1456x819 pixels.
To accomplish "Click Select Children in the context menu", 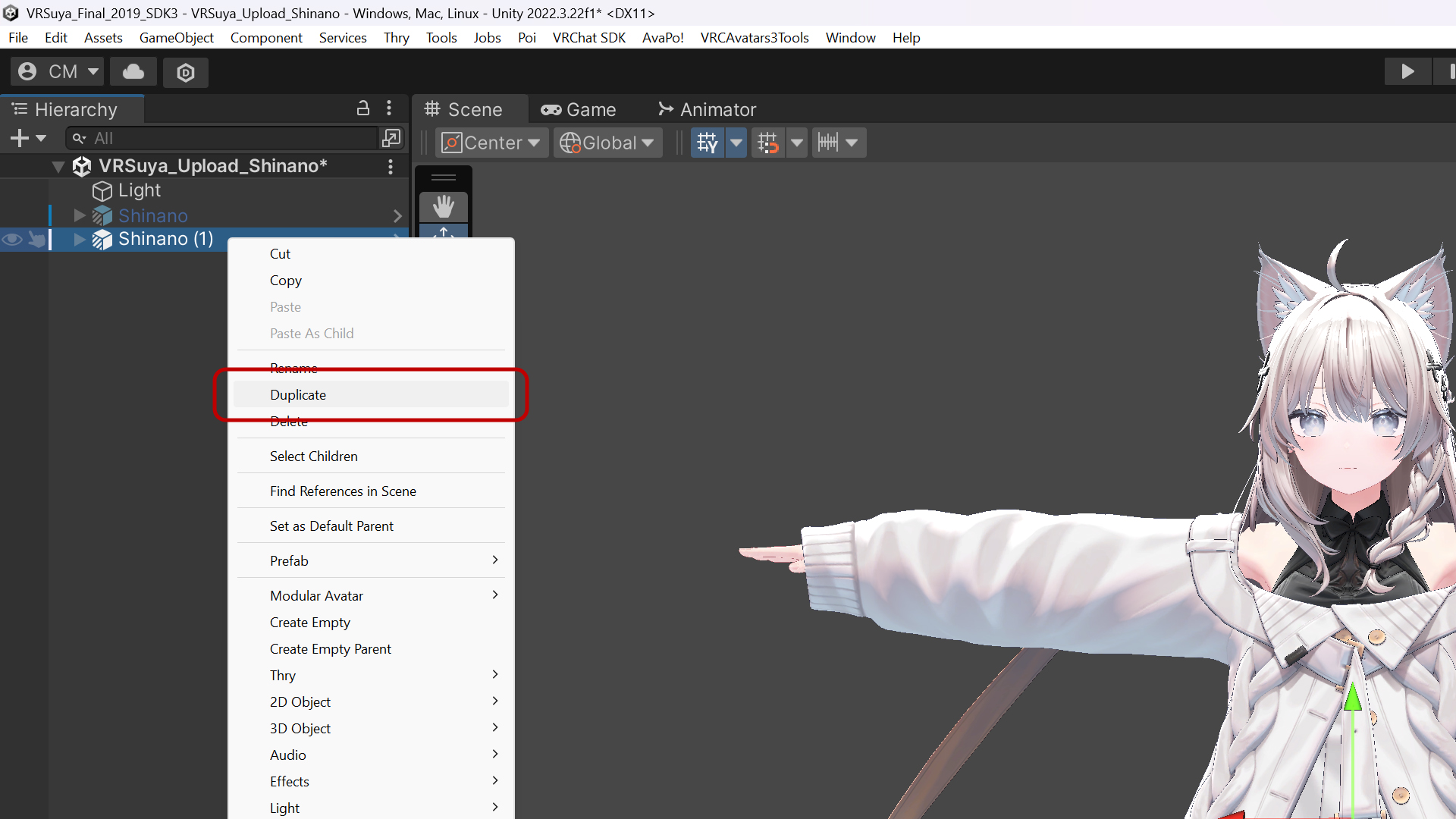I will coord(371,457).
